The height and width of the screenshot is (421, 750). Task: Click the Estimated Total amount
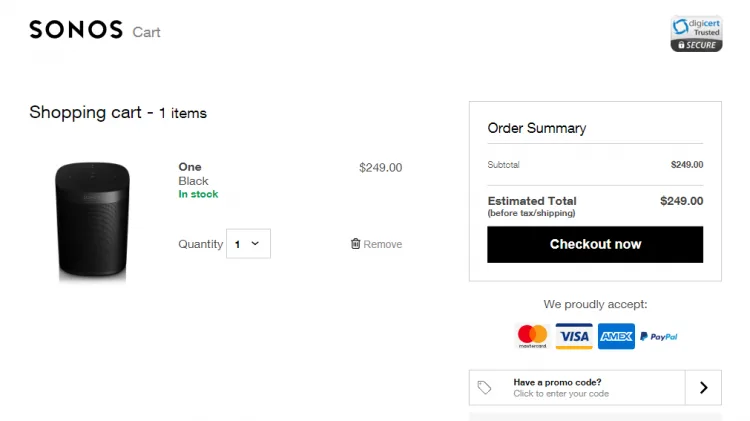tap(681, 201)
